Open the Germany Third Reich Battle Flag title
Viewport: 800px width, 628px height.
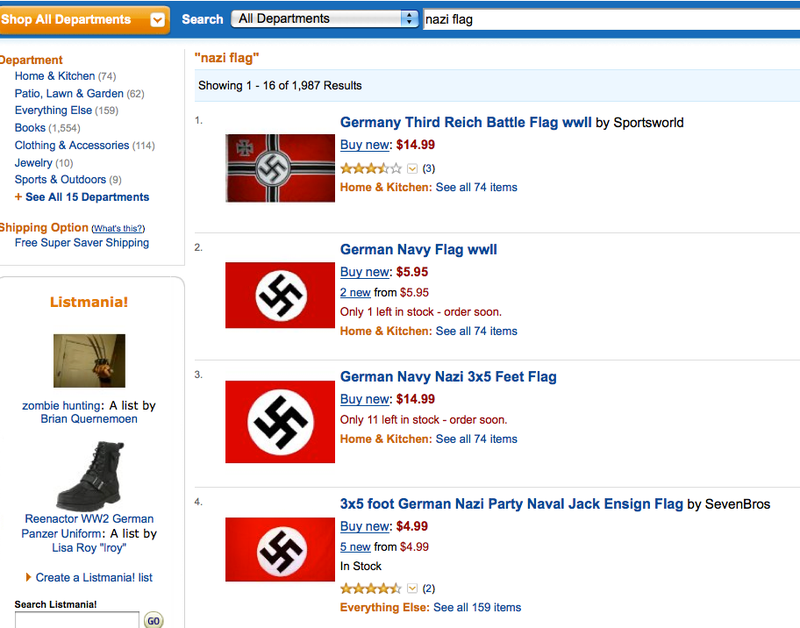coord(466,122)
